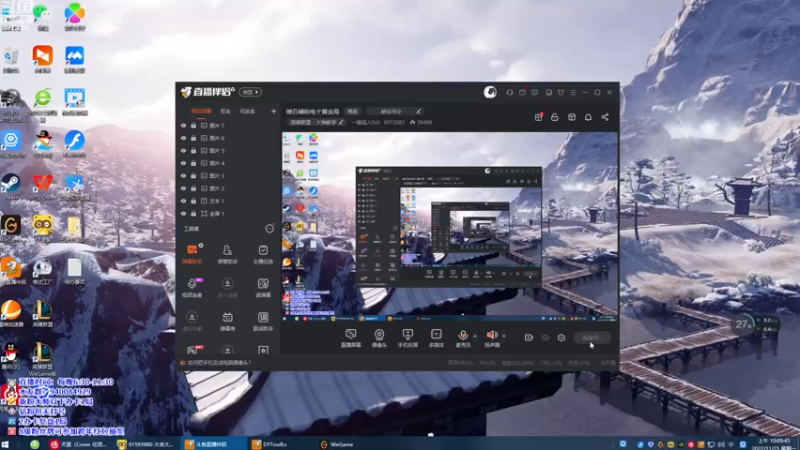Open the hamburger main menu
Viewport: 800px width, 450px height.
573,92
